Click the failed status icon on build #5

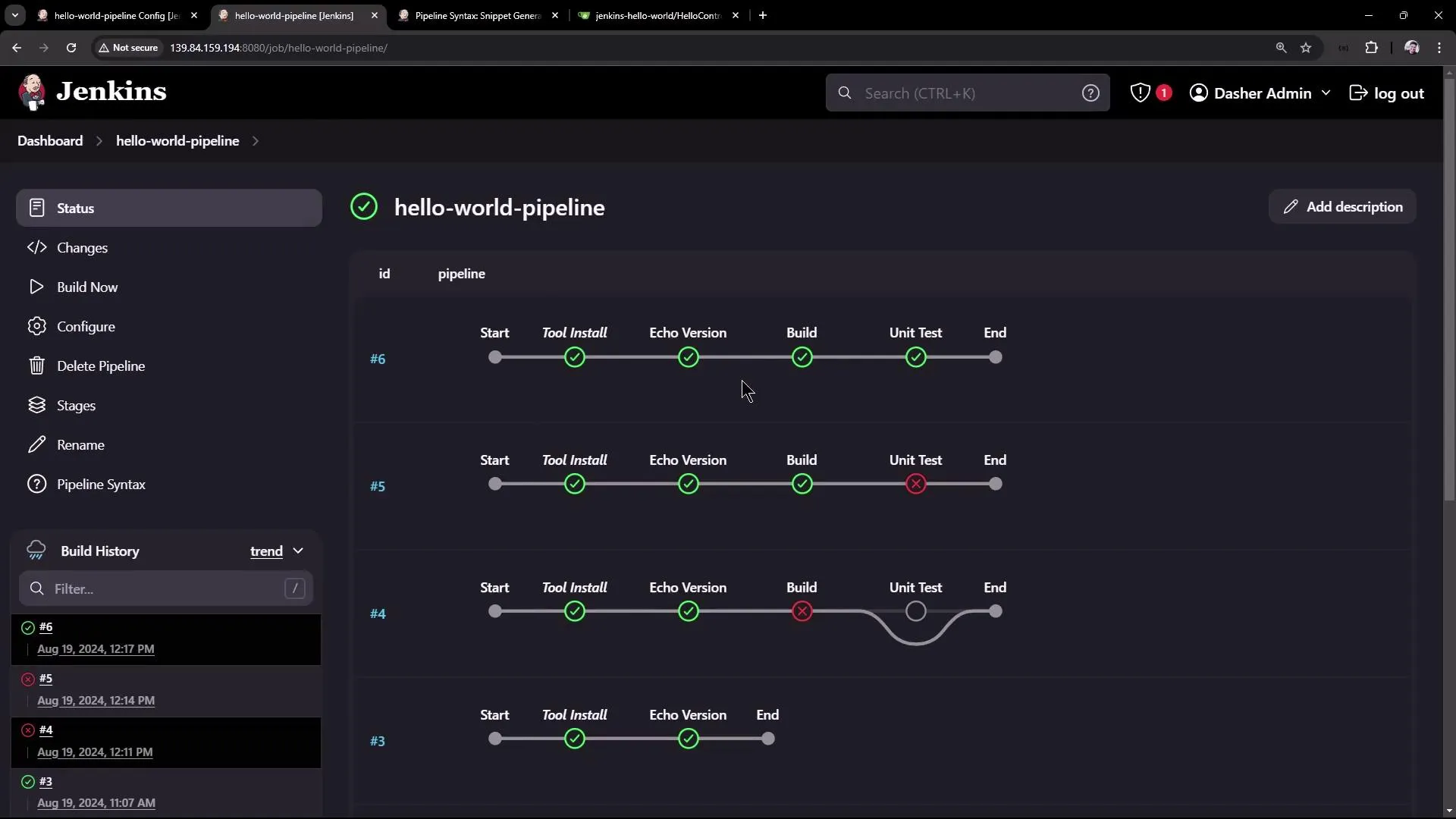point(27,679)
